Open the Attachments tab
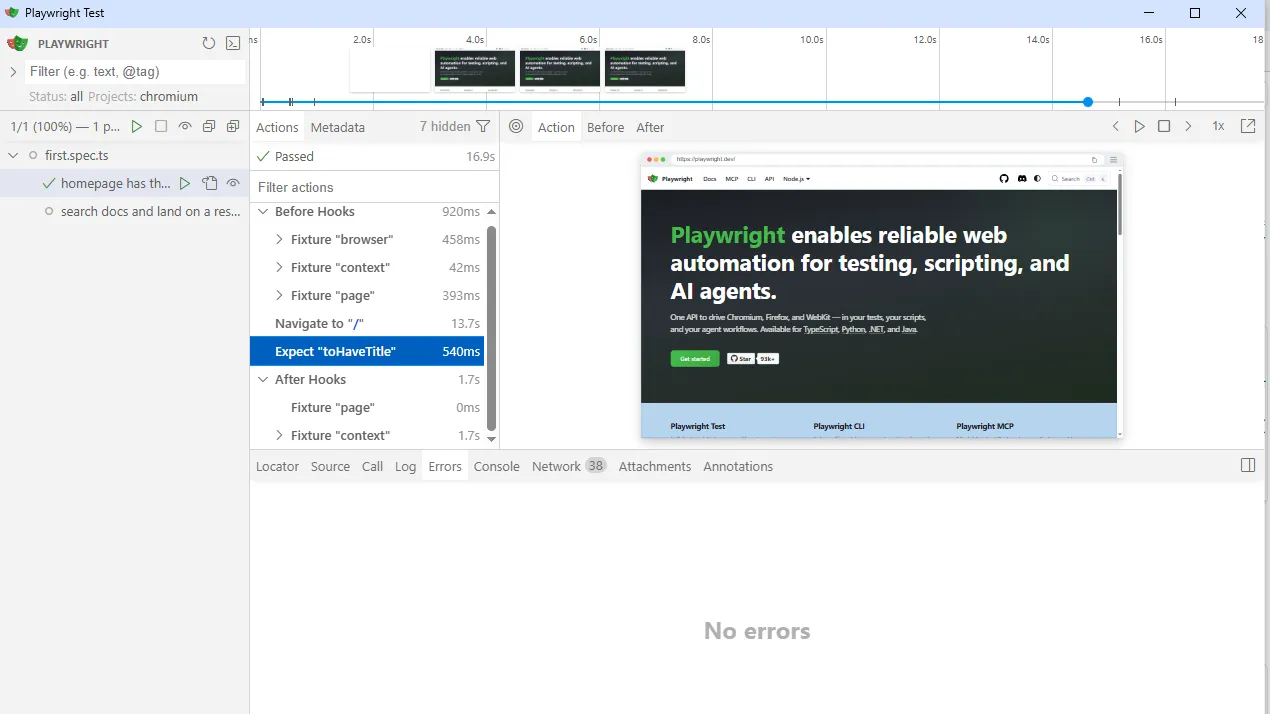 (655, 466)
